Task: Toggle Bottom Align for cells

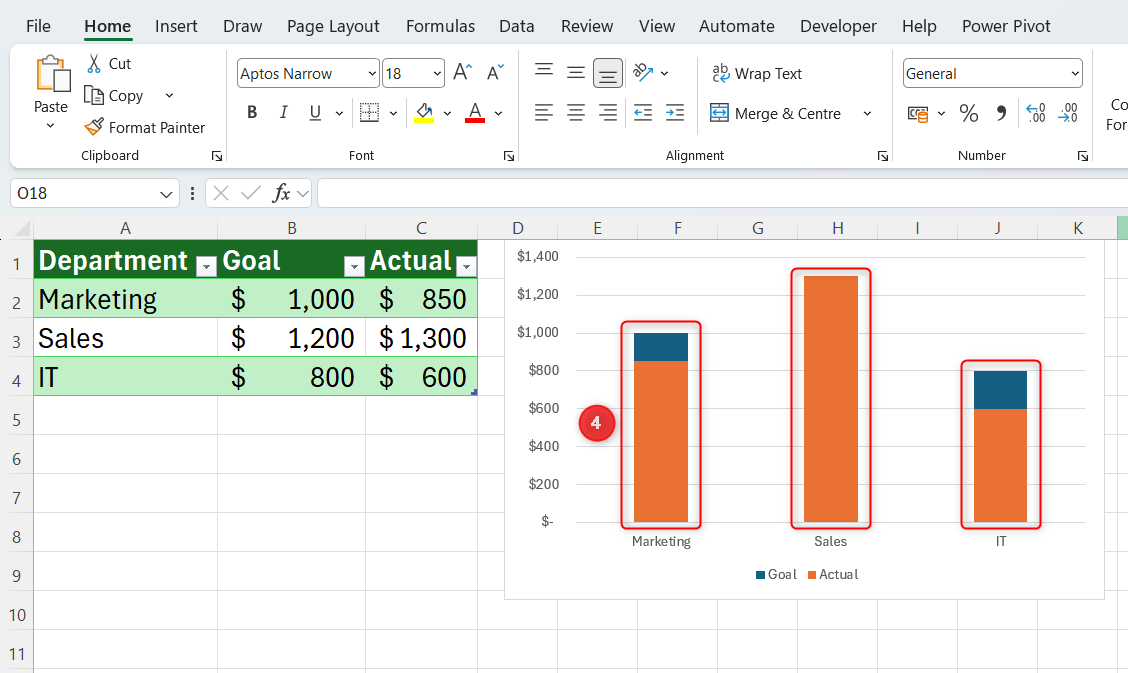Action: tap(608, 73)
